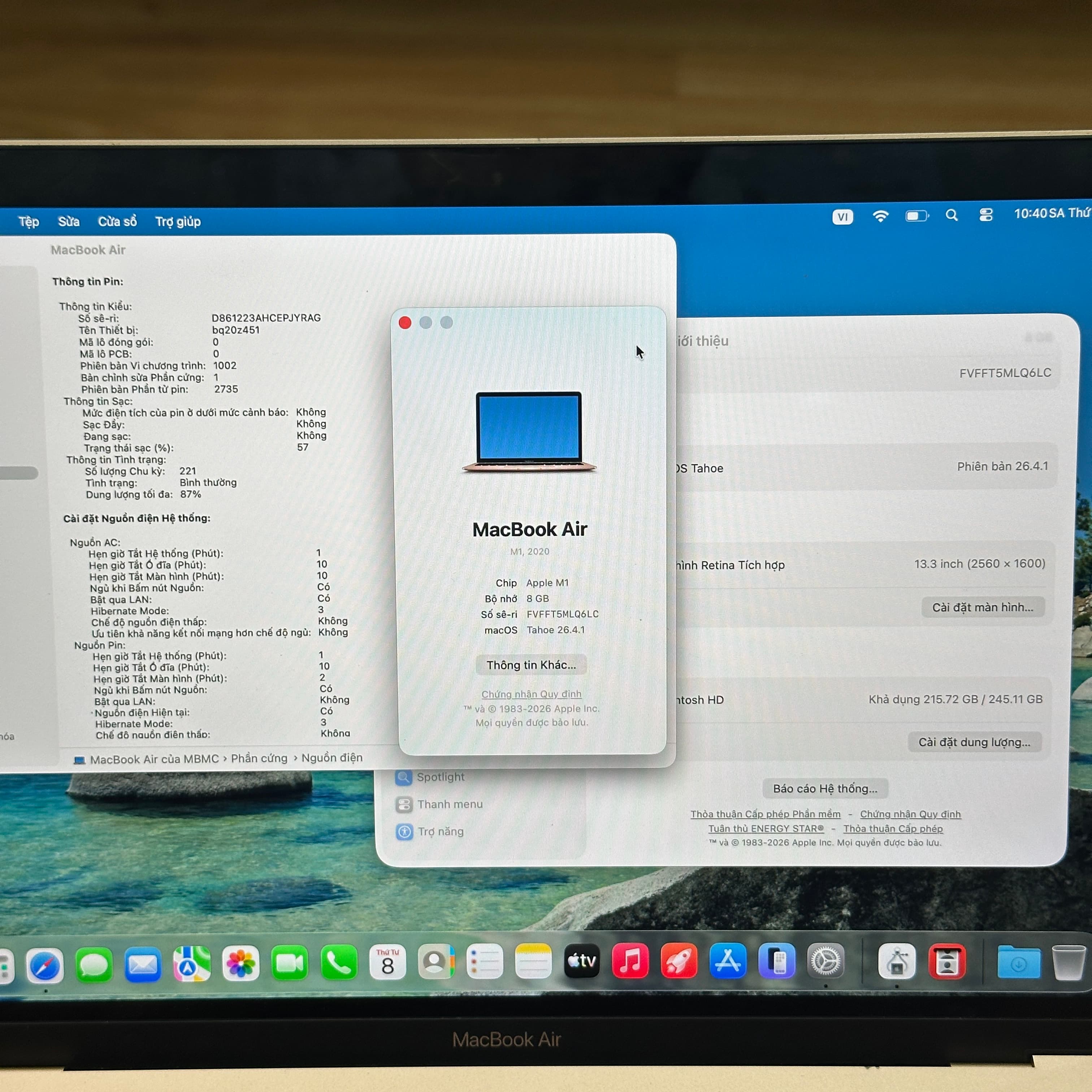Open the red rocket app in dock
Image resolution: width=1092 pixels, height=1092 pixels.
(679, 960)
